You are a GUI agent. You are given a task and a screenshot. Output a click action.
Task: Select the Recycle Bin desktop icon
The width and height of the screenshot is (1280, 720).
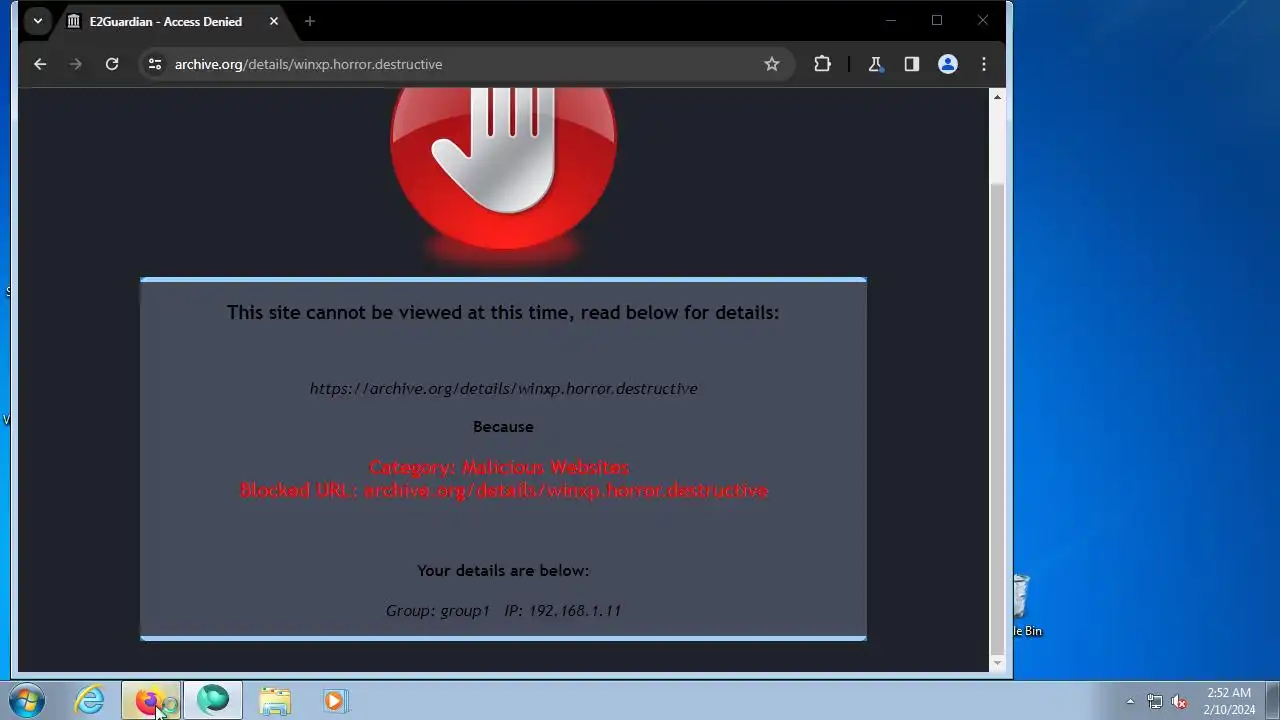[x=1023, y=604]
